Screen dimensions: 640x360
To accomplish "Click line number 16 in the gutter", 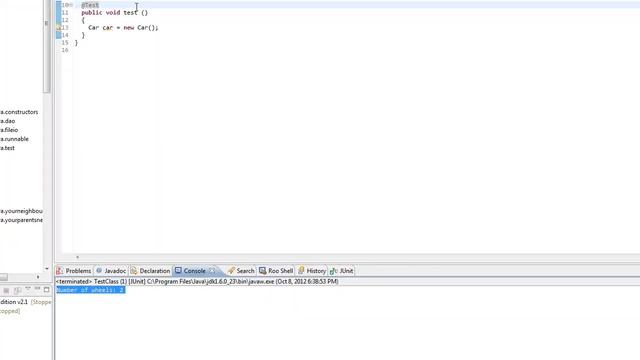I will [x=65, y=50].
